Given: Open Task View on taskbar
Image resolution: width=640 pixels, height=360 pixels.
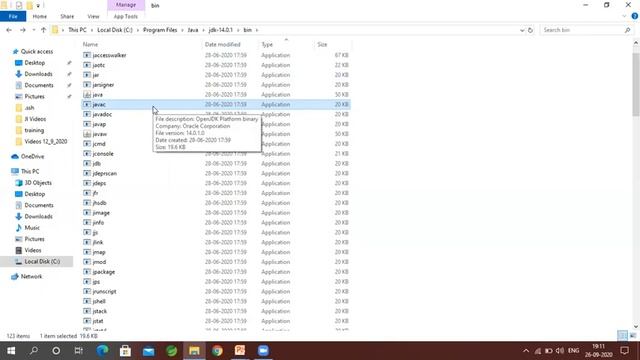Looking at the screenshot, I should pos(78,351).
